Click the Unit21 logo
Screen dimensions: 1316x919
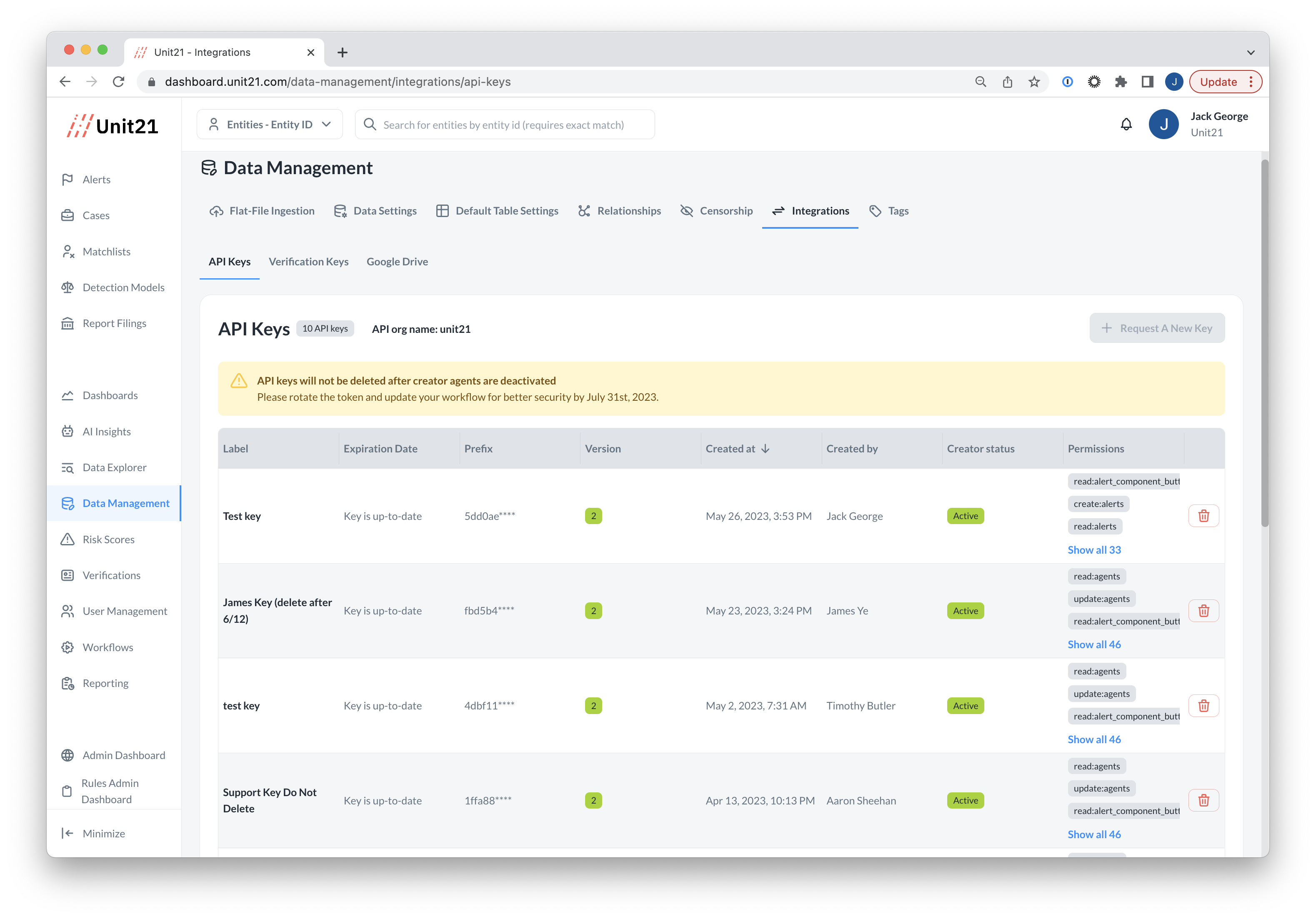113,126
